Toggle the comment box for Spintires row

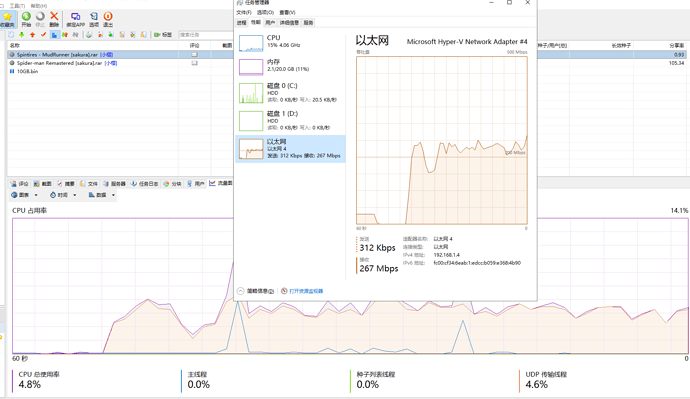pyautogui.click(x=194, y=55)
